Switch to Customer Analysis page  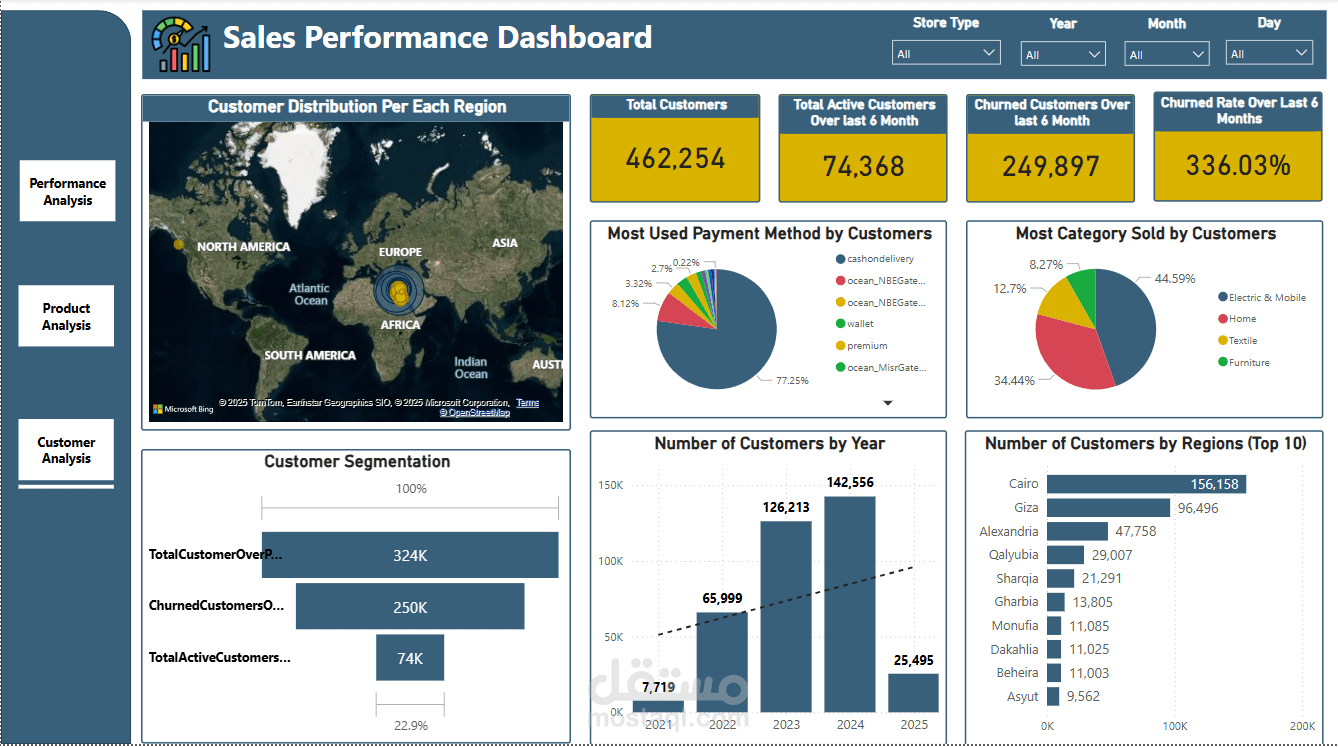click(67, 450)
